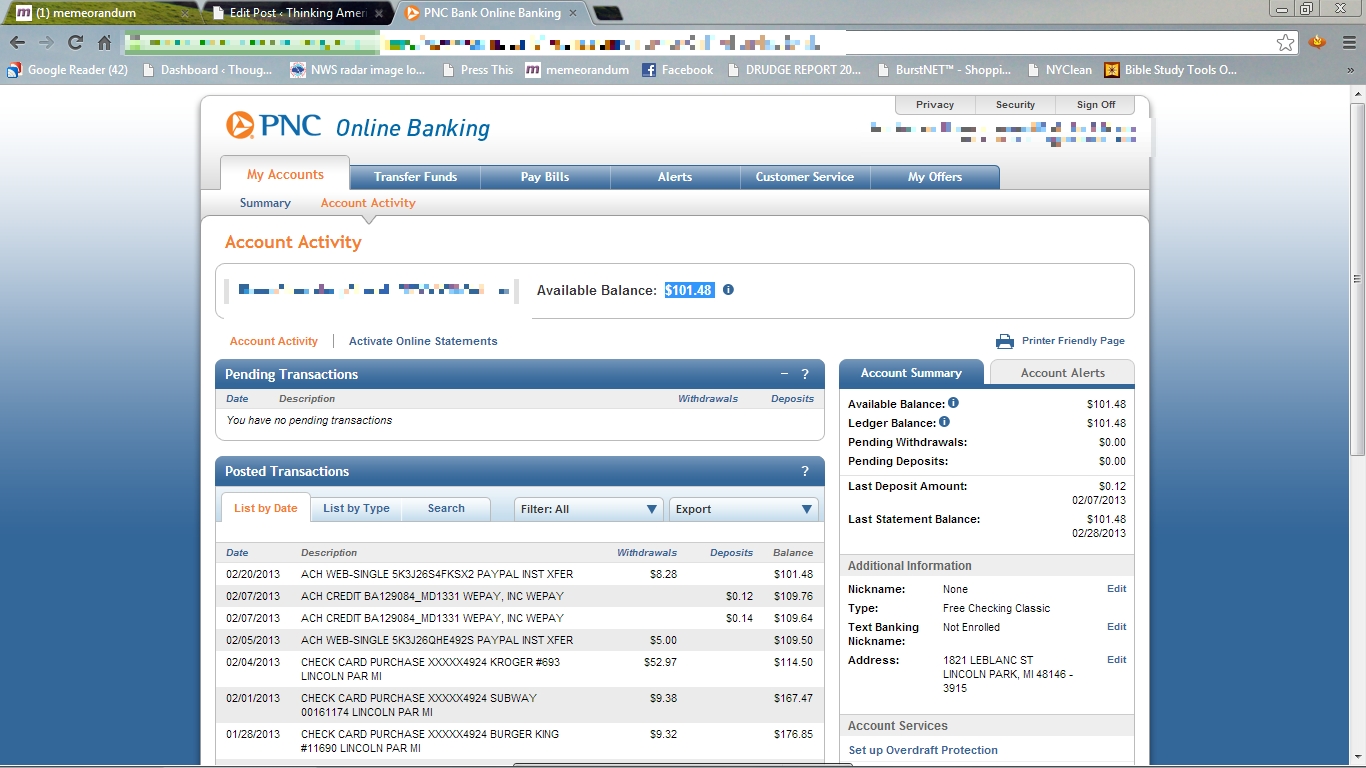Bookmark this page with the star icon
Image resolution: width=1366 pixels, height=768 pixels.
[x=1286, y=42]
